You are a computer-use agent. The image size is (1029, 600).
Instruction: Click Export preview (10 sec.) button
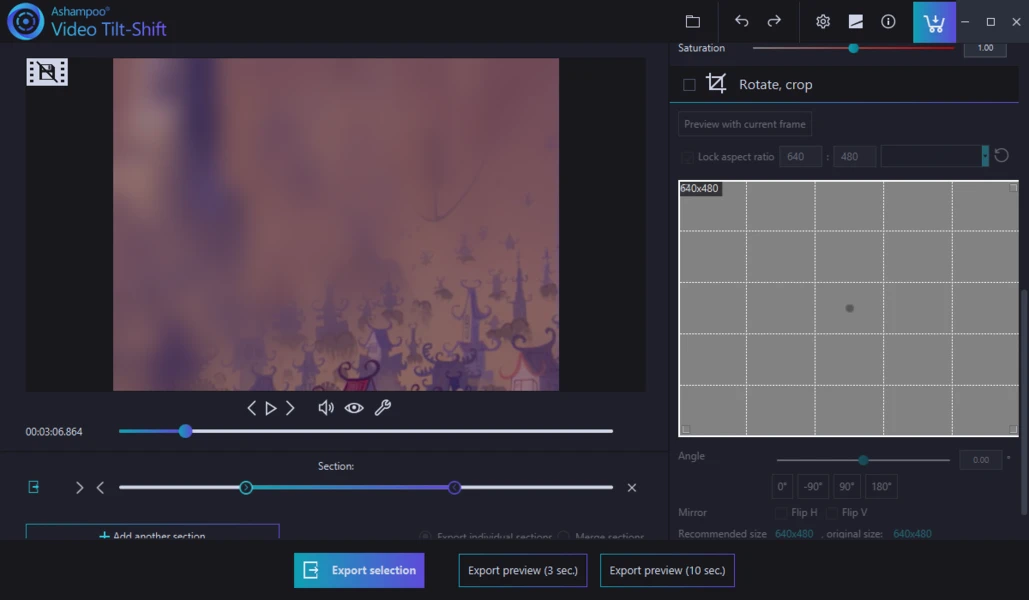click(667, 570)
